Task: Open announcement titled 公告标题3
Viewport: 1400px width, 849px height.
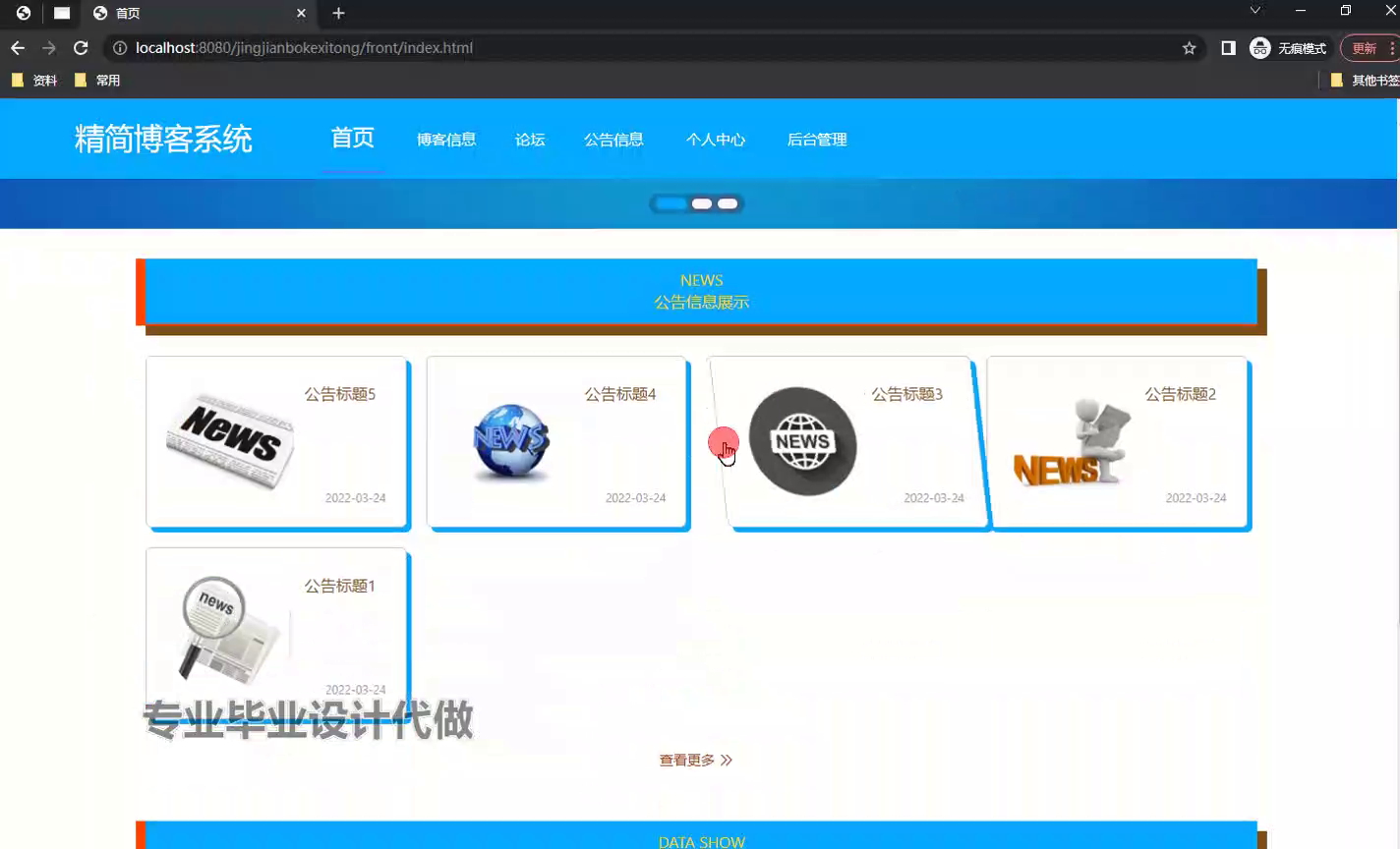Action: (906, 394)
